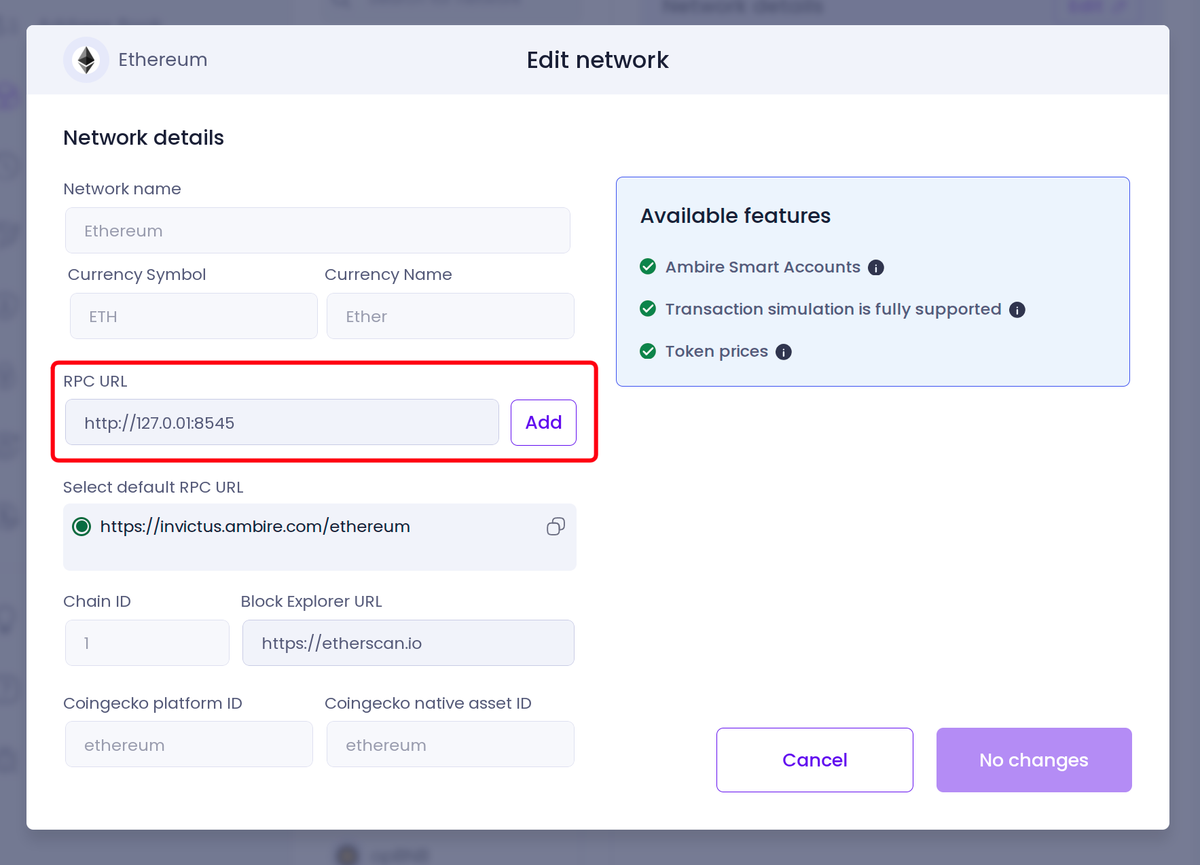Click the Block Explorer URL field
This screenshot has width=1200, height=865.
pos(408,643)
